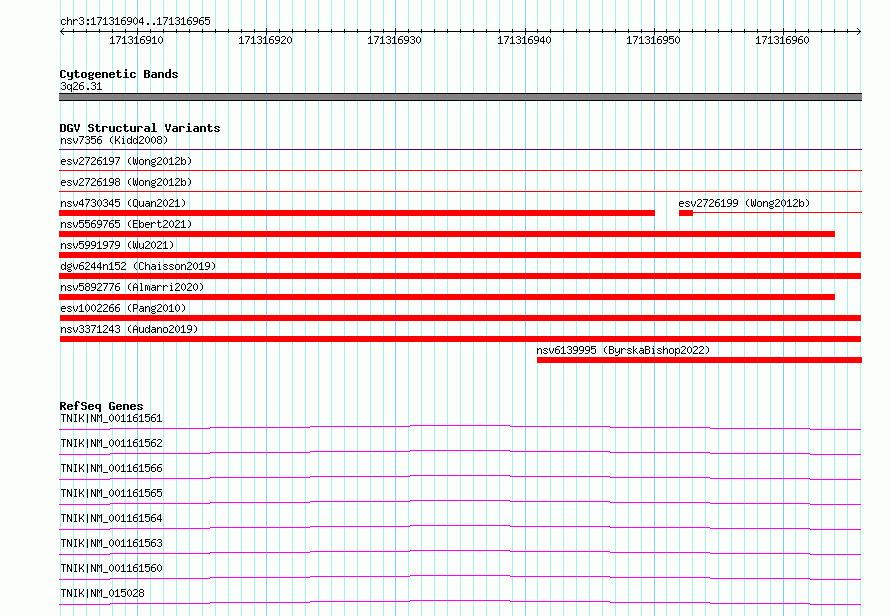Click the red bar under nsv5991979
Image resolution: width=890 pixels, height=616 pixels.
(x=460, y=255)
